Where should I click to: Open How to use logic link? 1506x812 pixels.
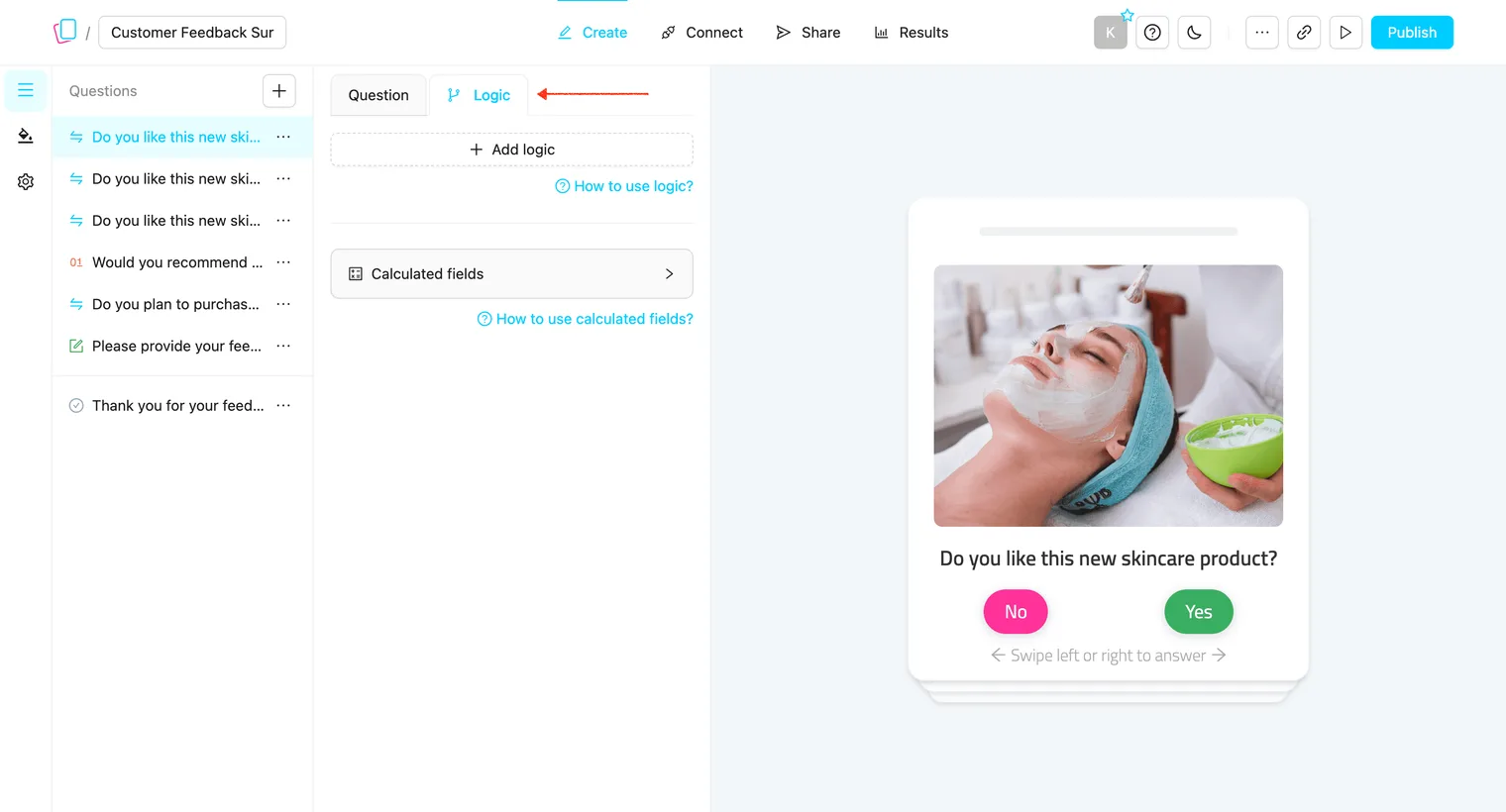coord(624,186)
